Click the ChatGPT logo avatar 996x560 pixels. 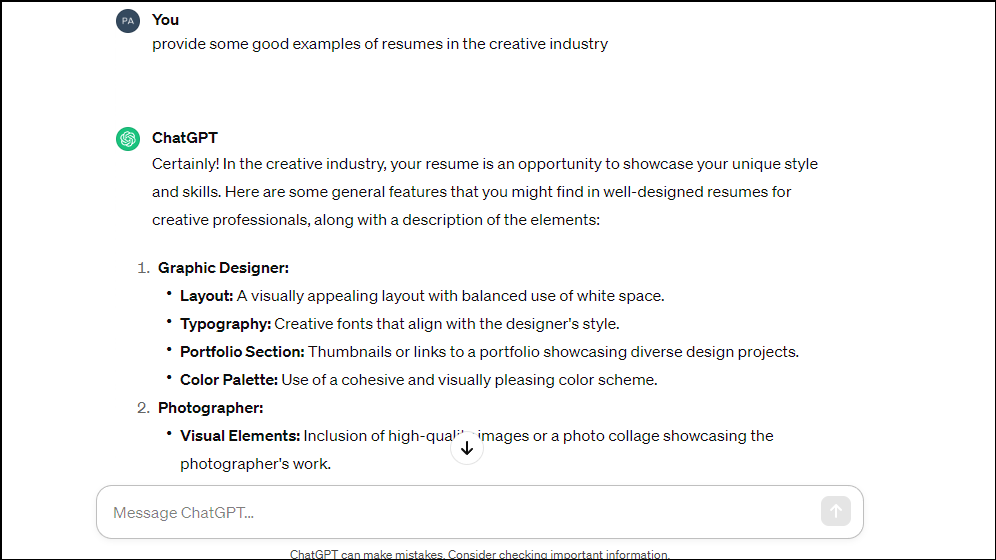128,138
